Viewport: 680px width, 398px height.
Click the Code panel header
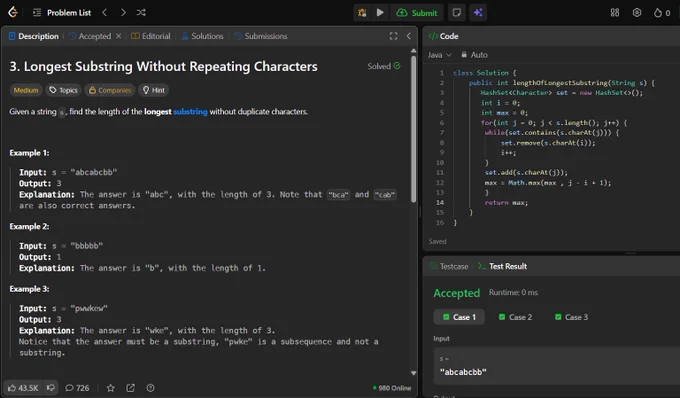[443, 36]
